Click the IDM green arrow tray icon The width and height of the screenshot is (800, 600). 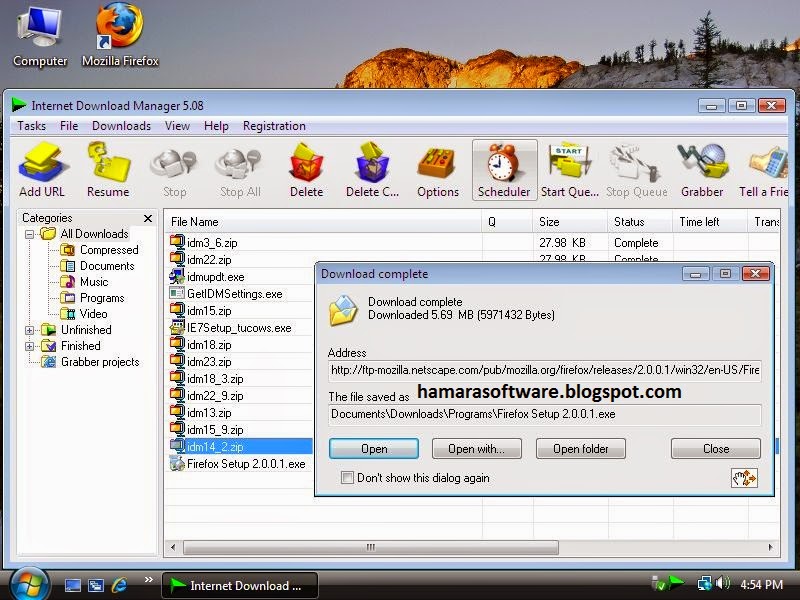677,582
